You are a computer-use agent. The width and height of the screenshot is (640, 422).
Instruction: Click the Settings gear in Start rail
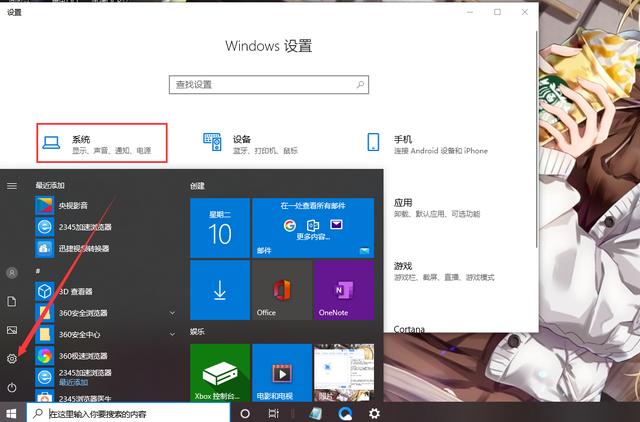click(12, 359)
